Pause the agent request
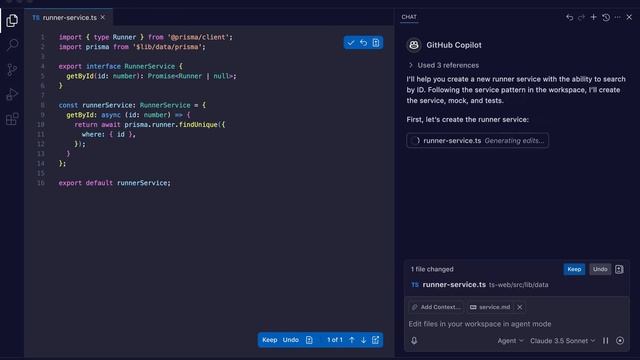The height and width of the screenshot is (360, 640). coord(606,340)
